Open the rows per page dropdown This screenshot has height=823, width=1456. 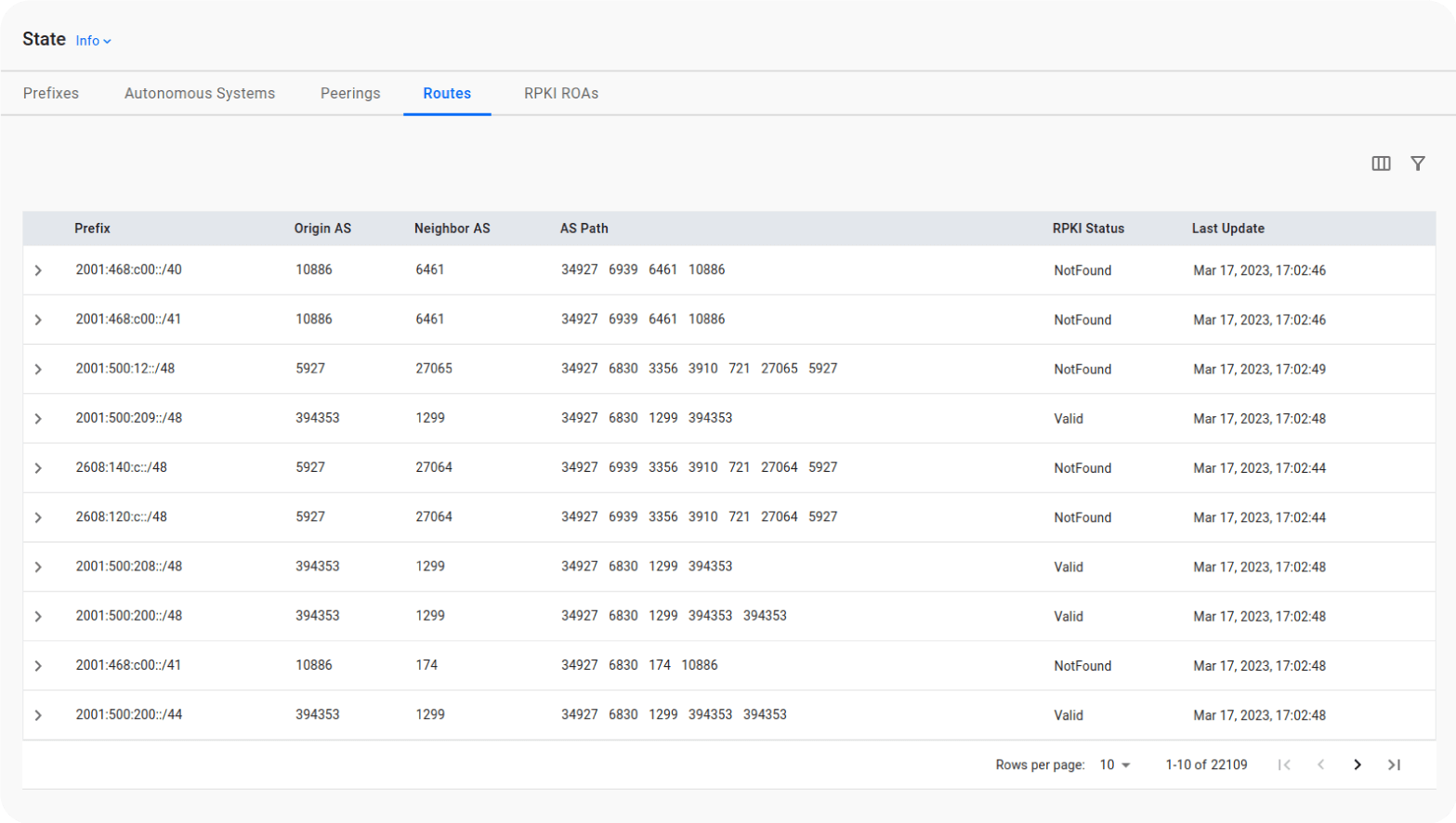tap(1115, 764)
